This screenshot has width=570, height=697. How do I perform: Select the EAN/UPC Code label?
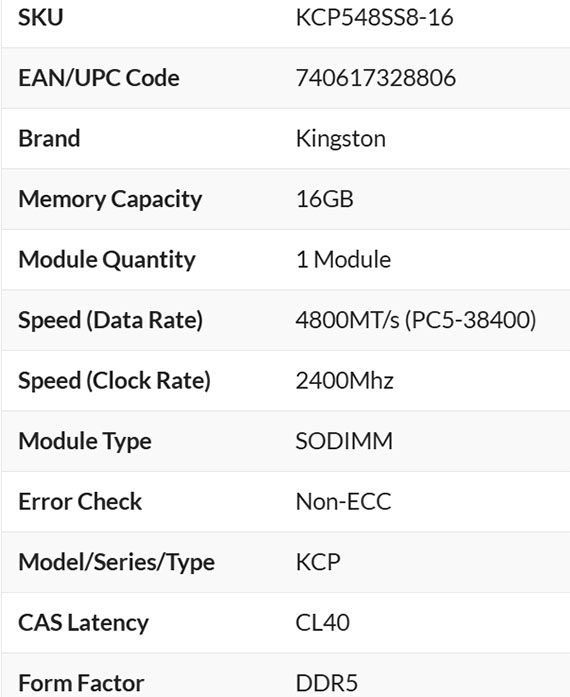99,78
